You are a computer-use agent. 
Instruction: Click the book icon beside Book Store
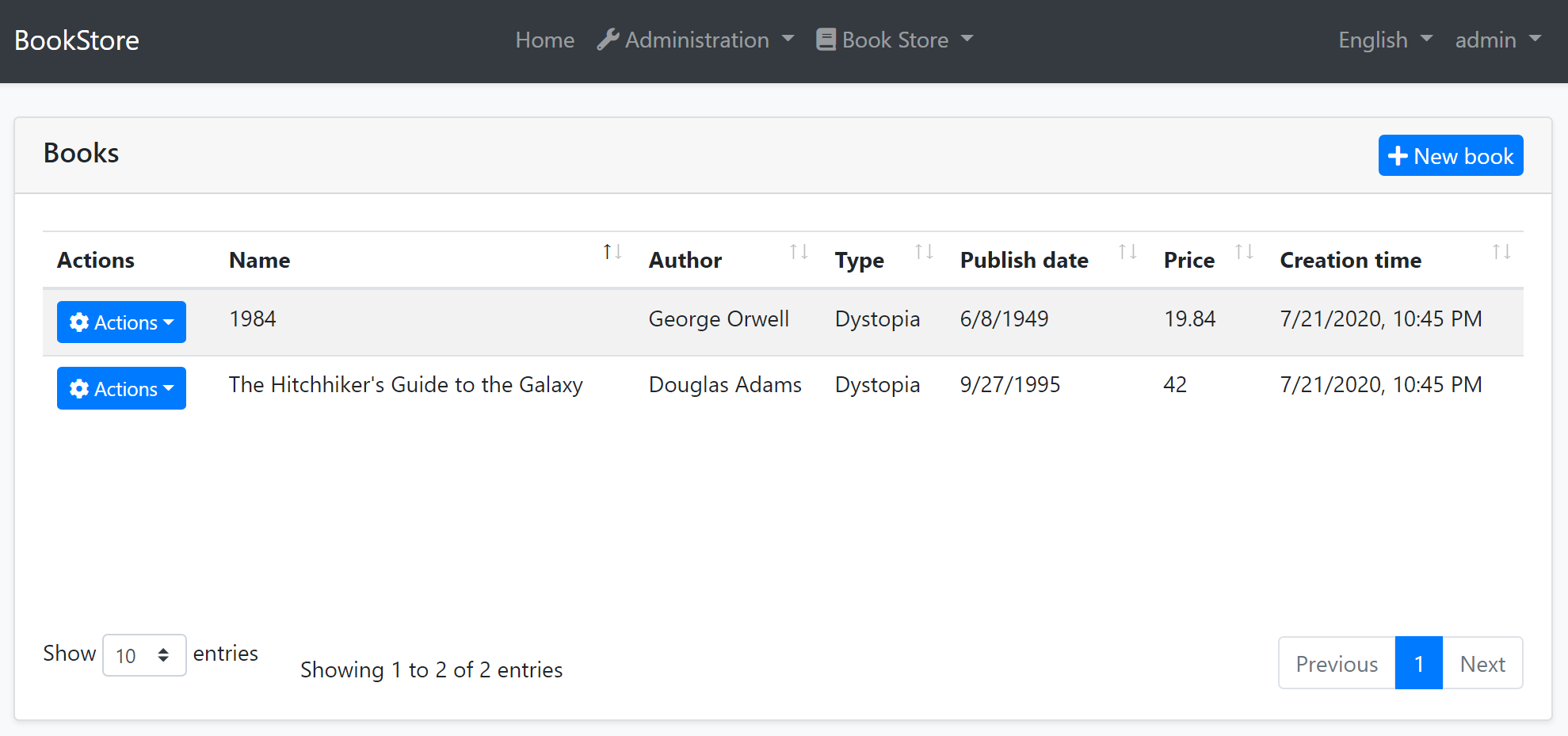pos(826,40)
